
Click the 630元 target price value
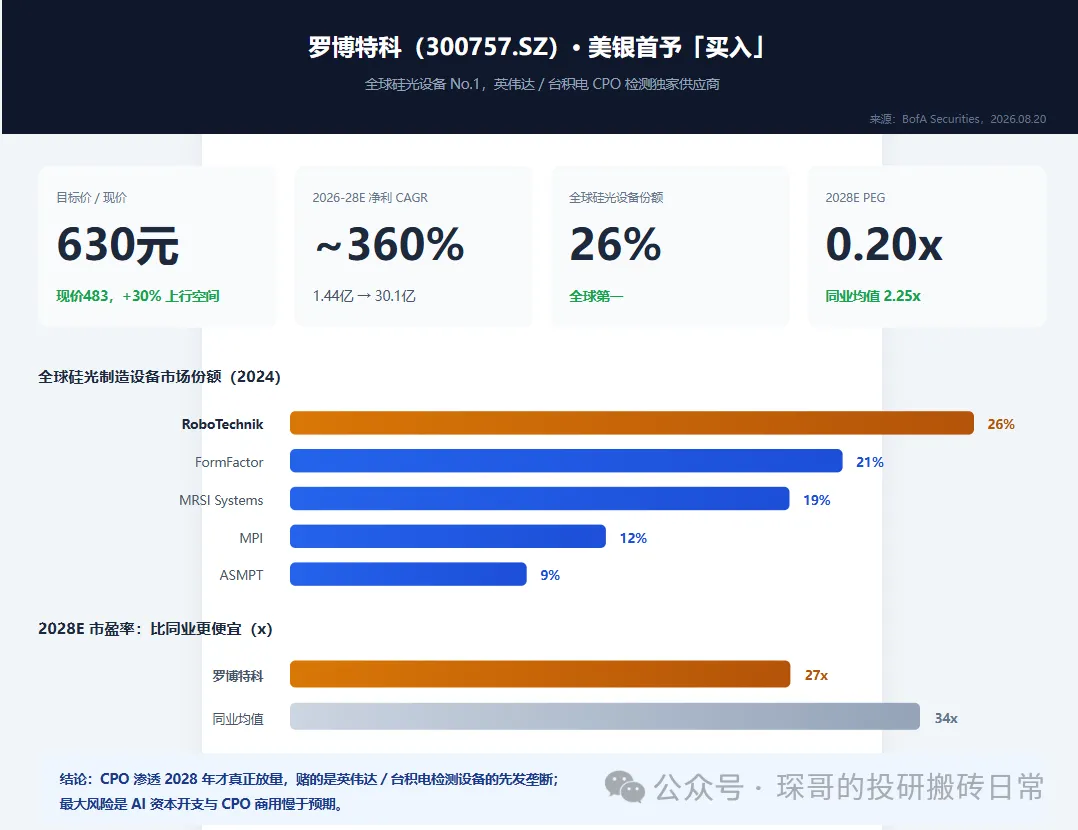point(118,244)
